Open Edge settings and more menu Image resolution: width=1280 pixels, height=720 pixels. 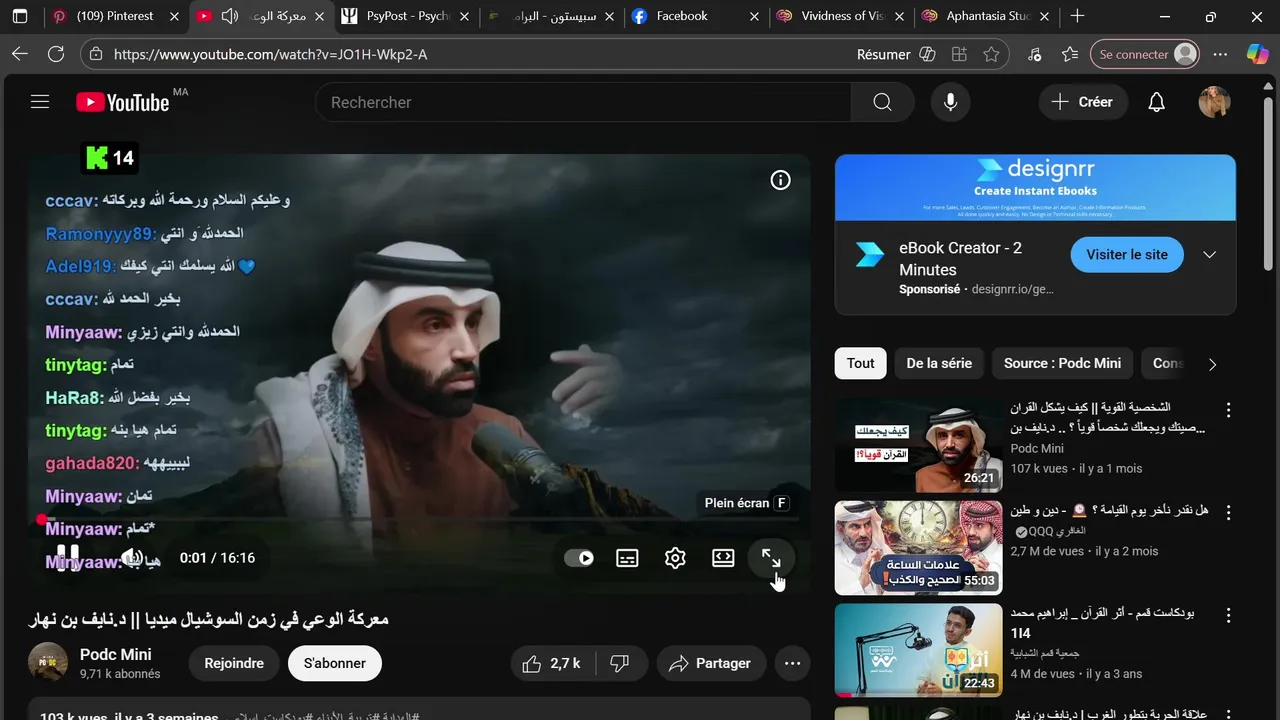tap(1220, 55)
